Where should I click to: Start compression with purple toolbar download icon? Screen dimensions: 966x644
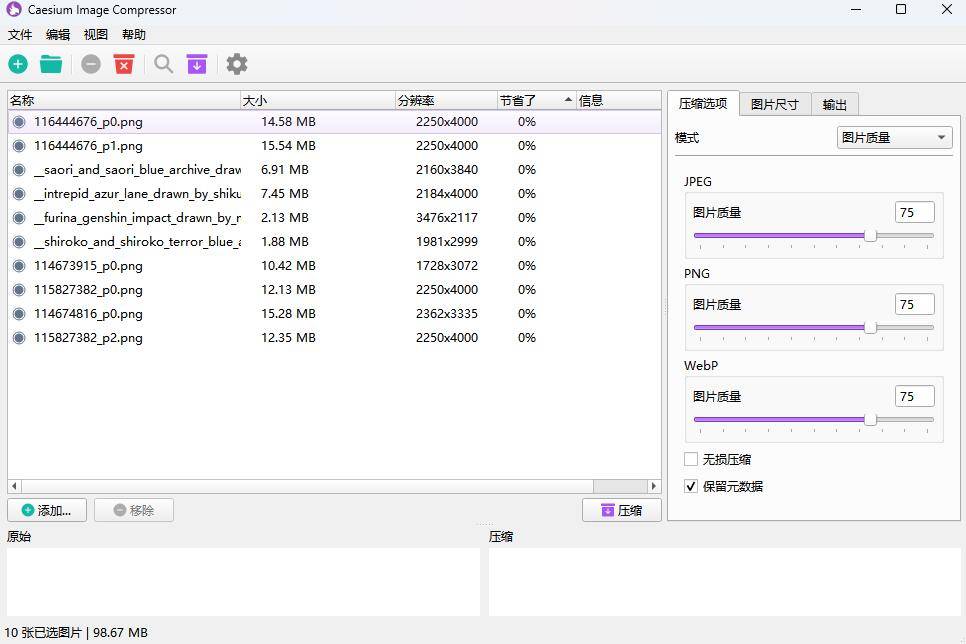[x=197, y=64]
